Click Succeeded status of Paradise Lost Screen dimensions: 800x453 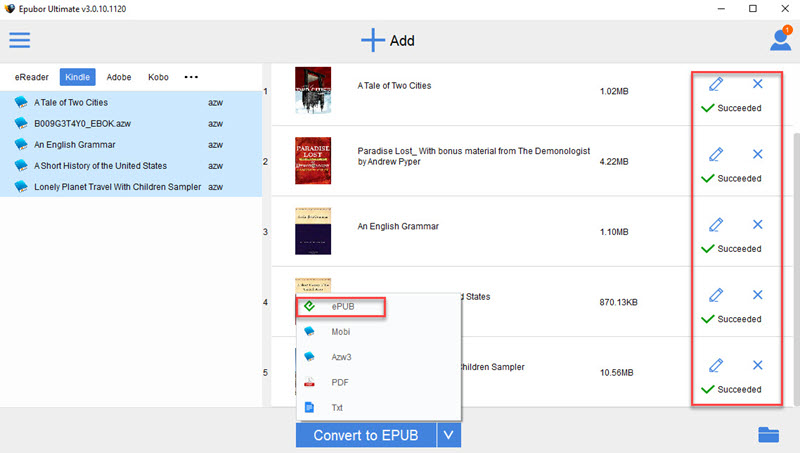tap(731, 179)
